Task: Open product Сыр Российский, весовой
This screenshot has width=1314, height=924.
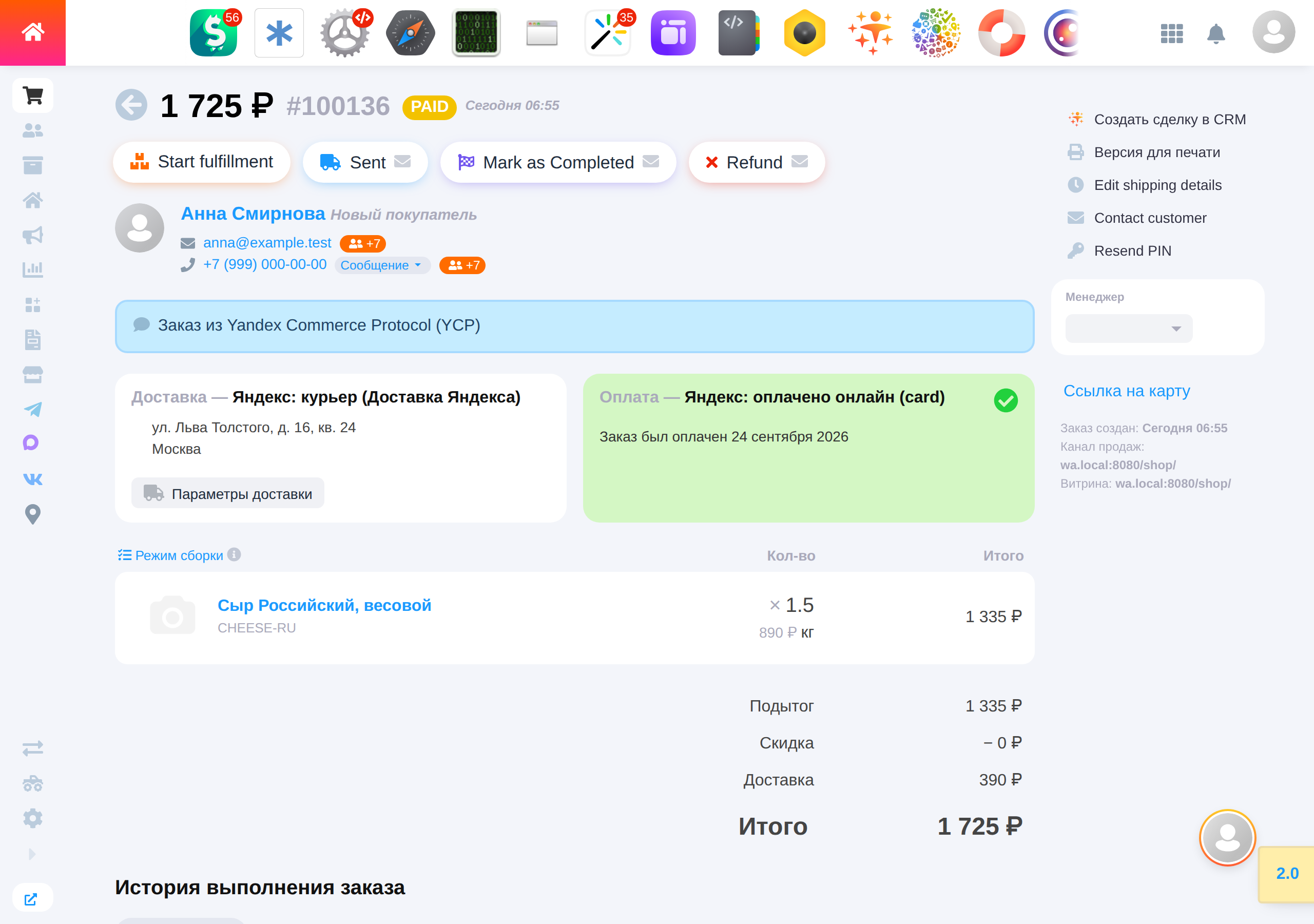Action: point(324,605)
